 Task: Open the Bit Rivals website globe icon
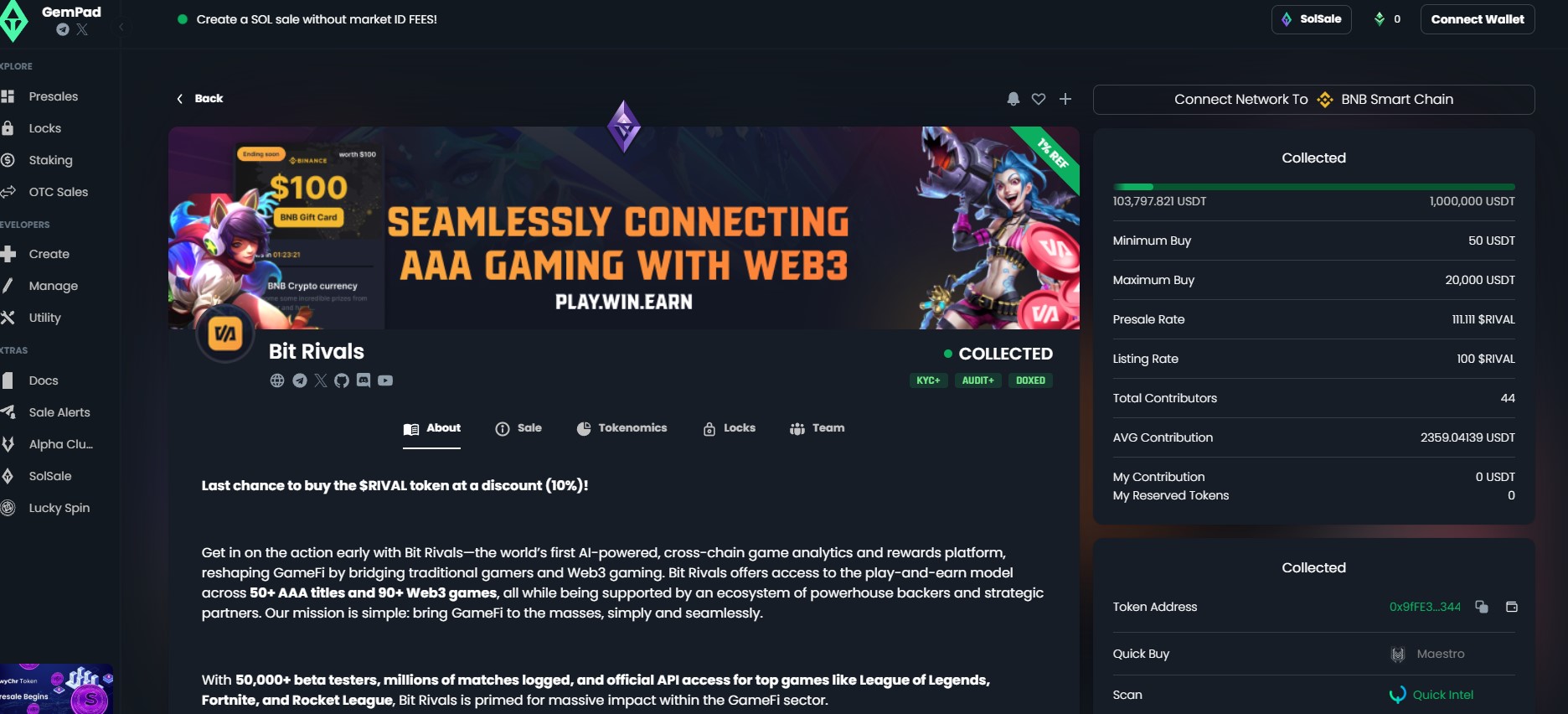(x=277, y=380)
